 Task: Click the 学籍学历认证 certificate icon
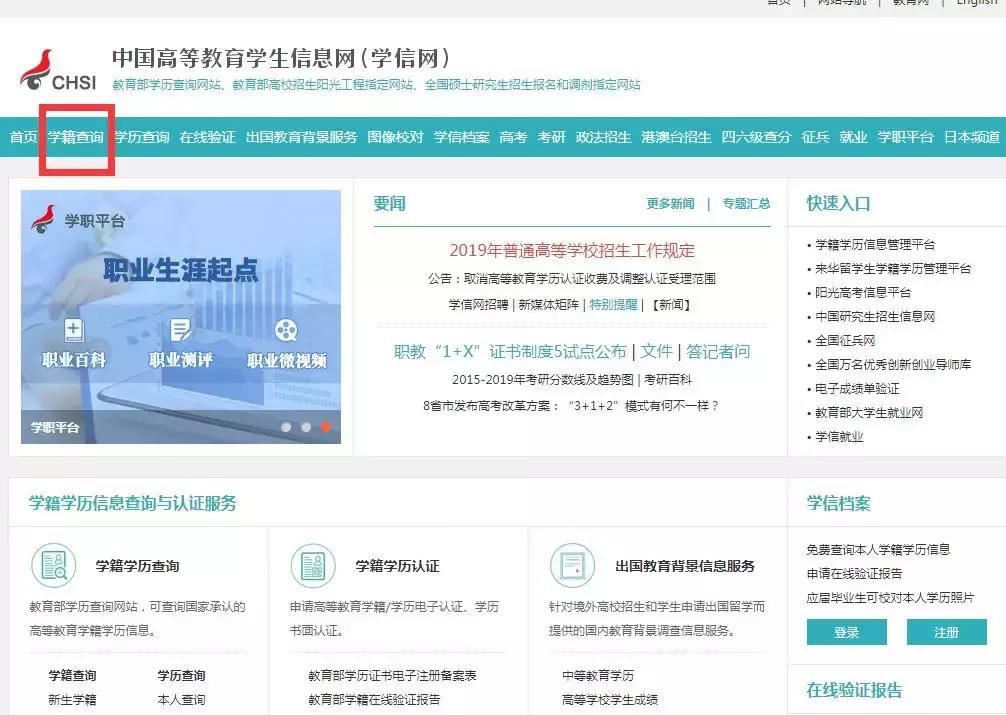pos(312,565)
